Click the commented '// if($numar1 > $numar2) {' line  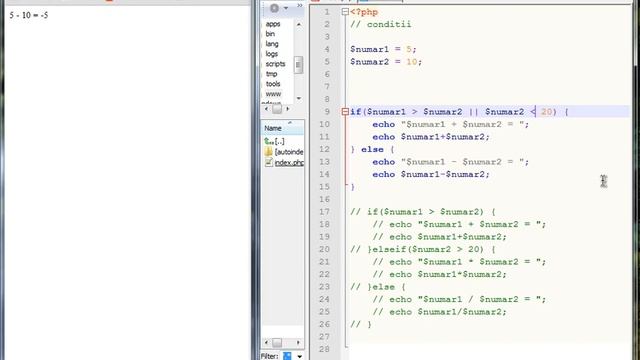click(x=422, y=212)
